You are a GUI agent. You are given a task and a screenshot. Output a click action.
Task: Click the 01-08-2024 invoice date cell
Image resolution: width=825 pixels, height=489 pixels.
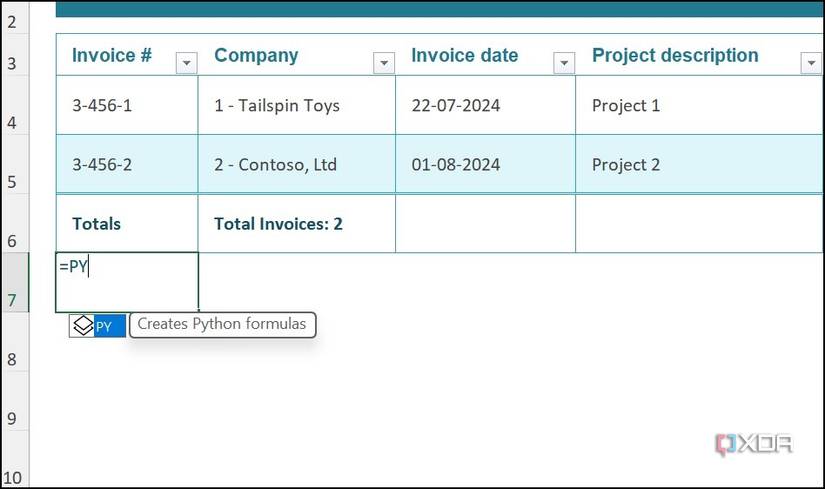click(x=485, y=164)
